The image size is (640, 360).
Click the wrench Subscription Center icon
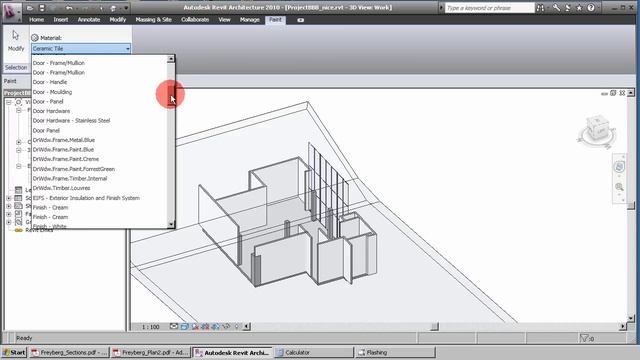coord(556,8)
